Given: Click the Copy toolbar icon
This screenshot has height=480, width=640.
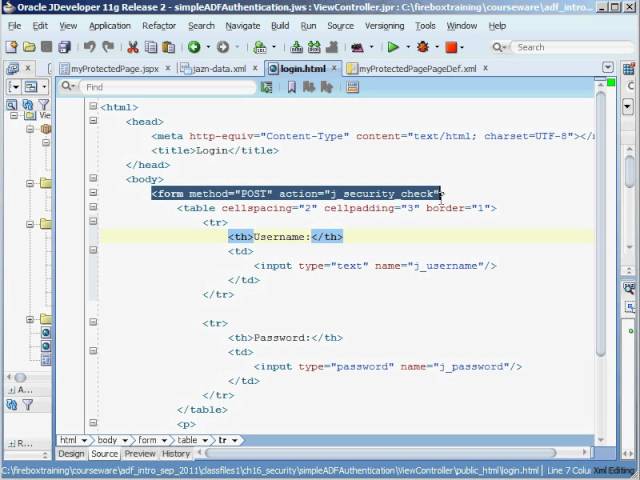Looking at the screenshot, I should 151,47.
